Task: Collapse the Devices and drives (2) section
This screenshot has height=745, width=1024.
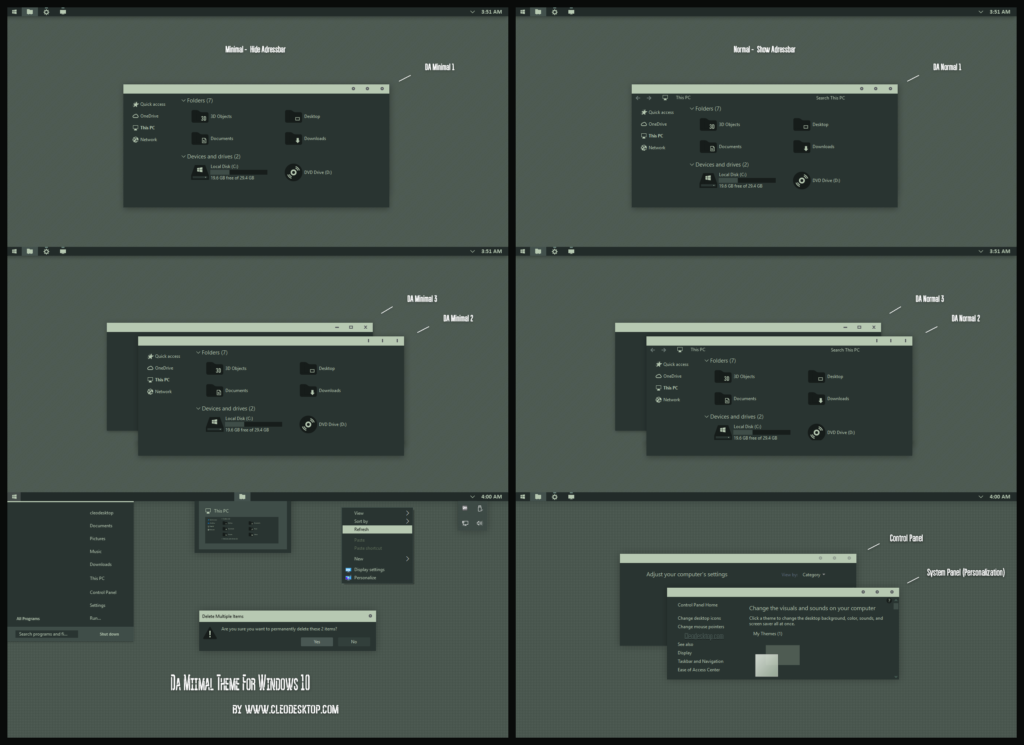Action: click(x=185, y=156)
